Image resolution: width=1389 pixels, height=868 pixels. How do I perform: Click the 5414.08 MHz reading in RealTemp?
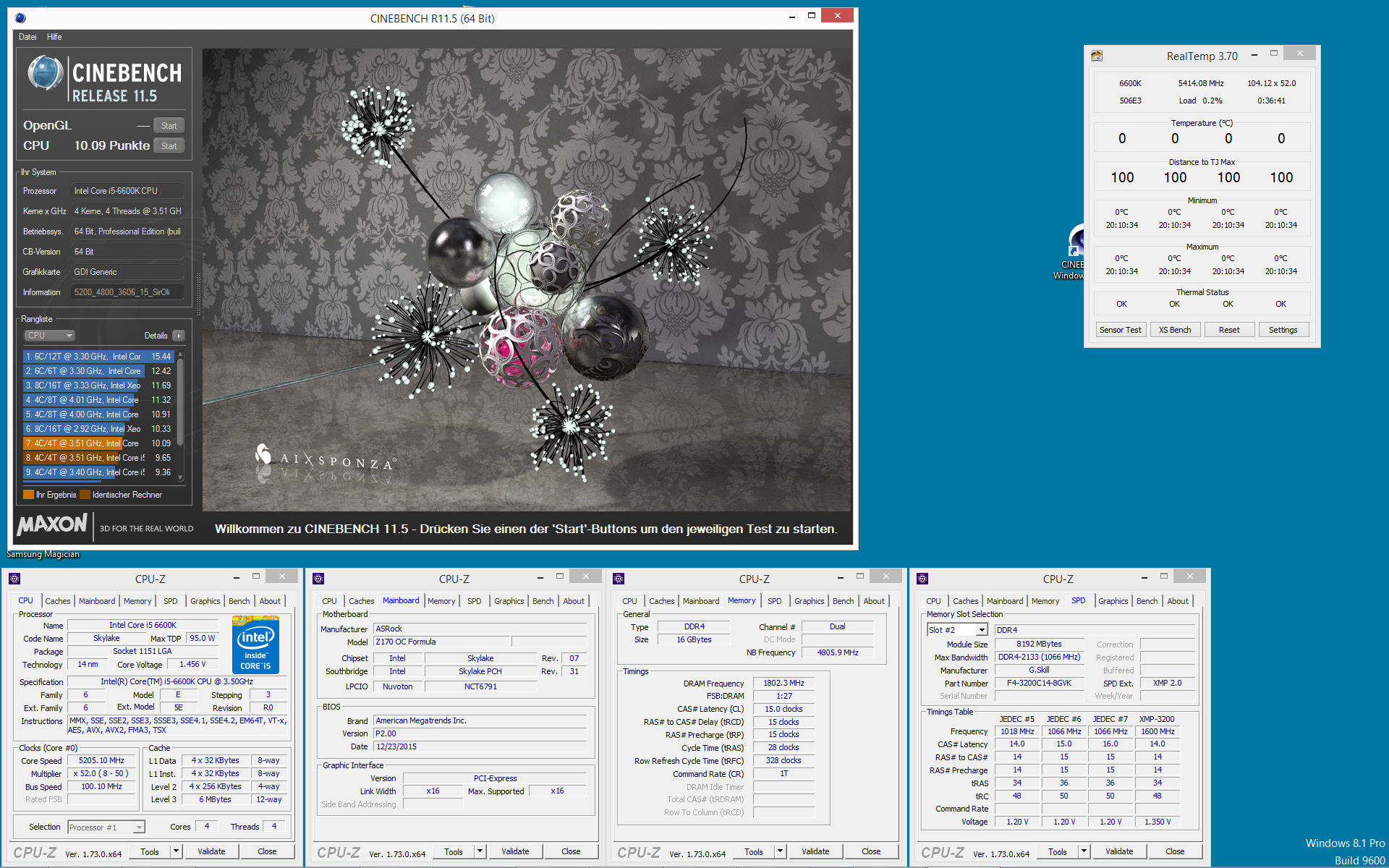pyautogui.click(x=1201, y=83)
